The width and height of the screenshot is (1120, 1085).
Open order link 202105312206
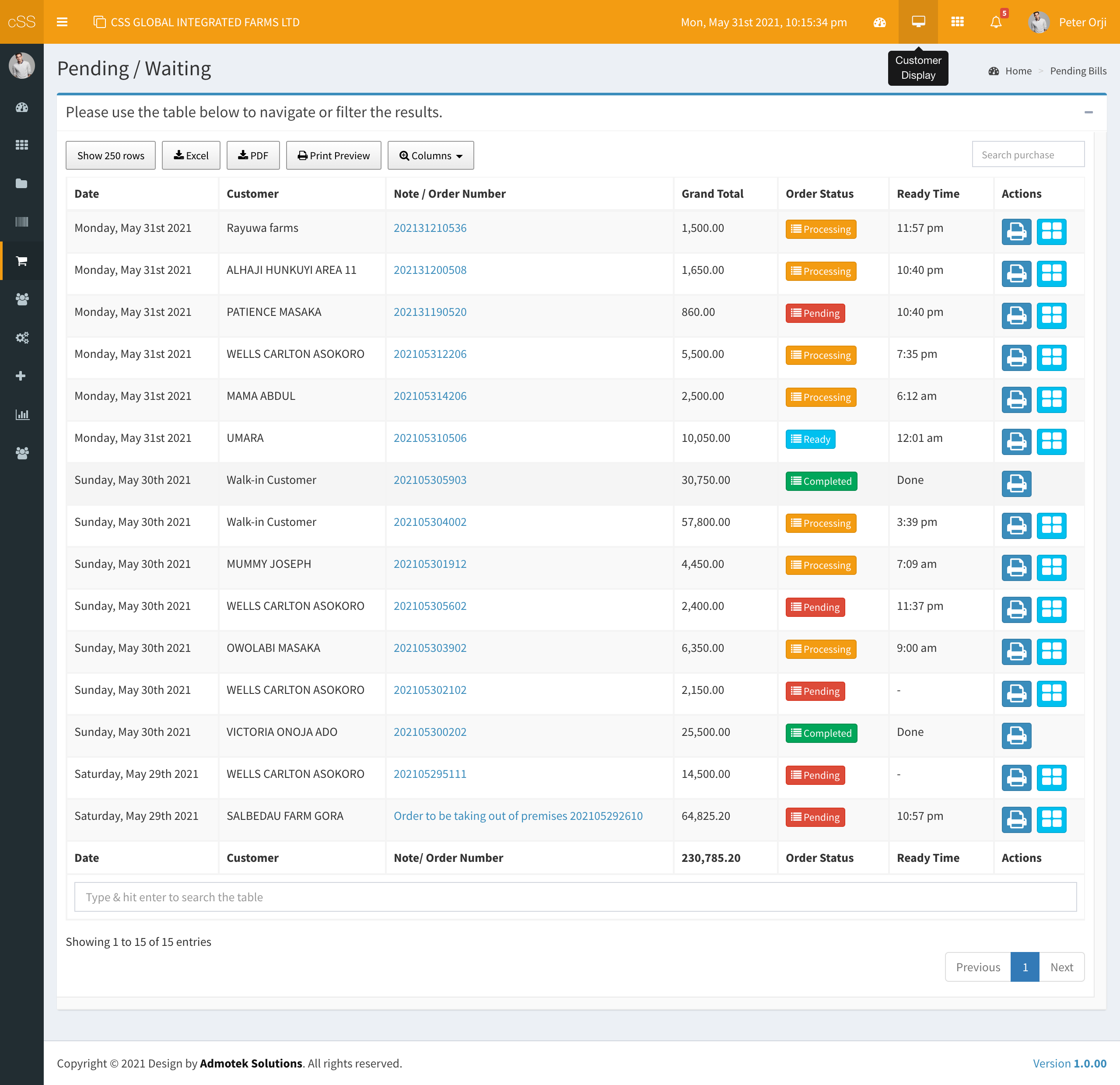click(430, 353)
